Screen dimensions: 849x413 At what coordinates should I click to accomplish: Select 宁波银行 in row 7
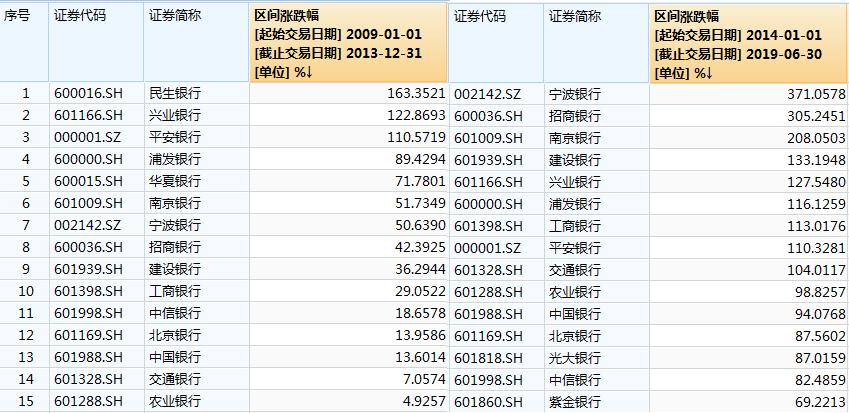(175, 225)
